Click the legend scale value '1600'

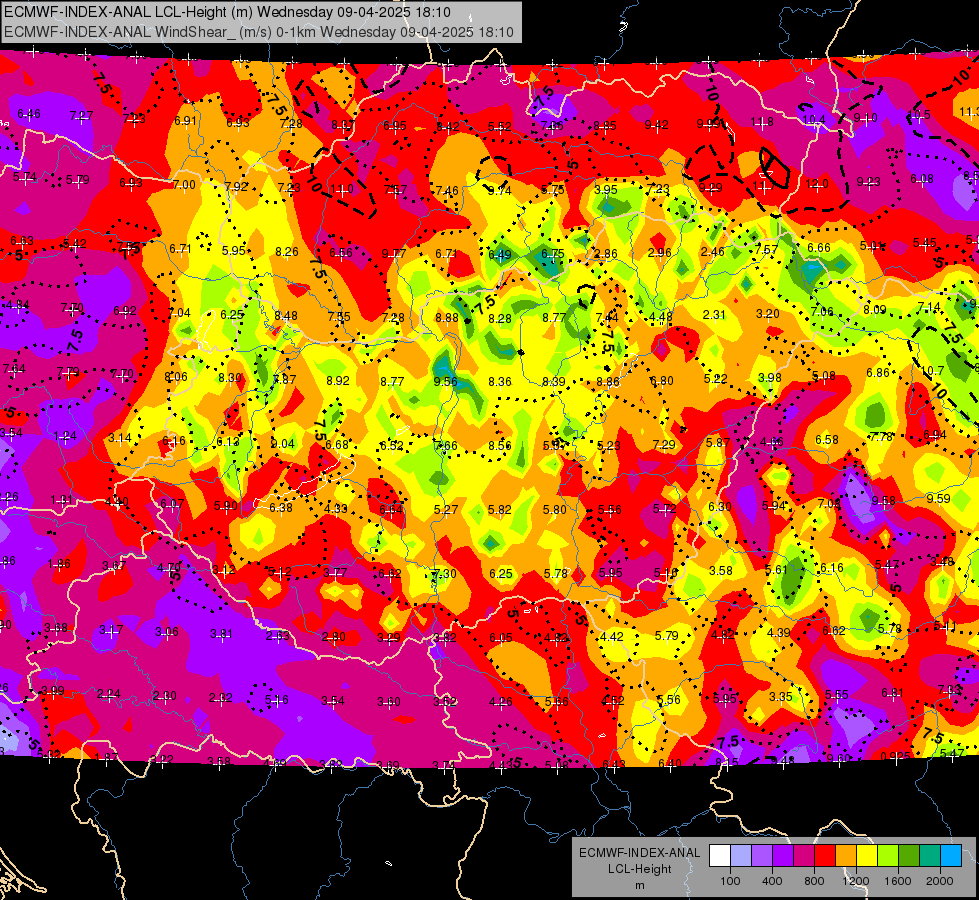(x=897, y=881)
